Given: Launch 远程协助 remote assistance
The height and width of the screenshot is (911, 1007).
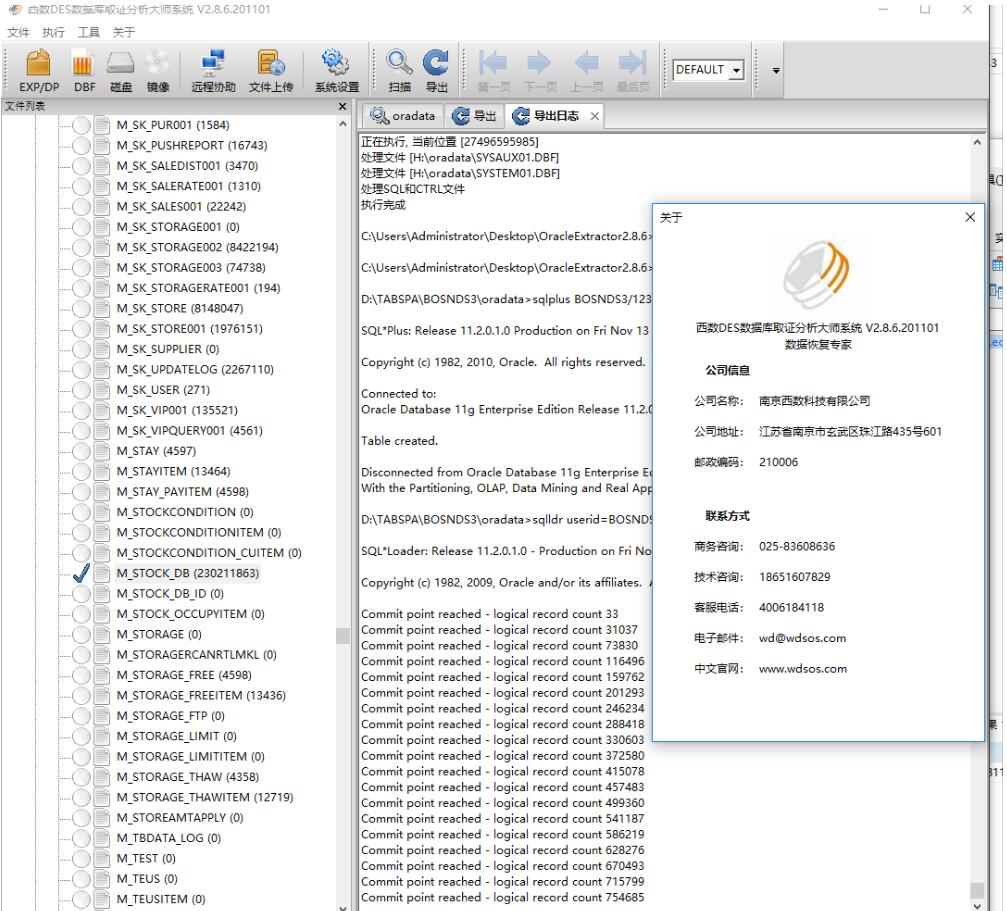Looking at the screenshot, I should coord(213,71).
